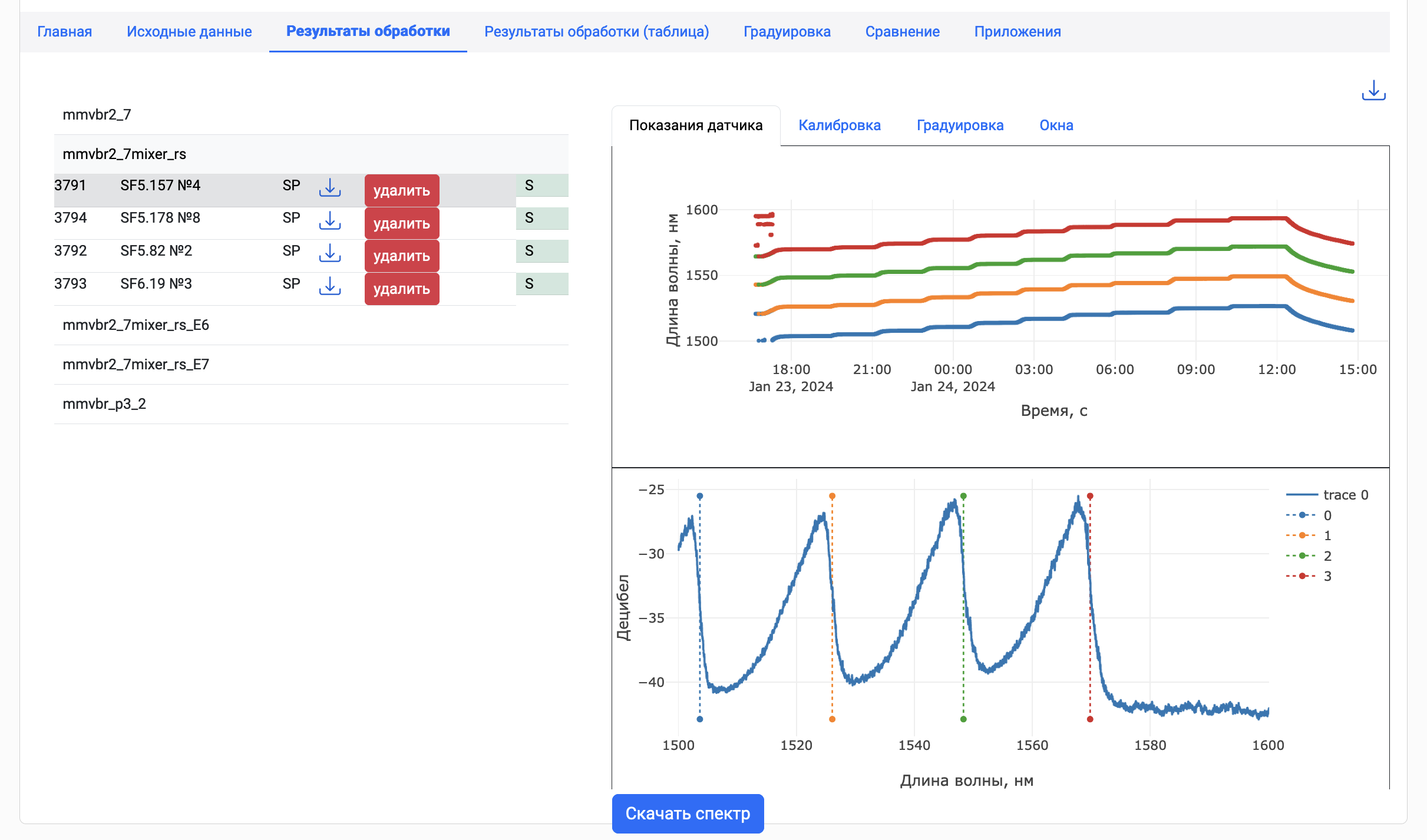Open the Приложения tab
The height and width of the screenshot is (840, 1427).
[x=1018, y=32]
